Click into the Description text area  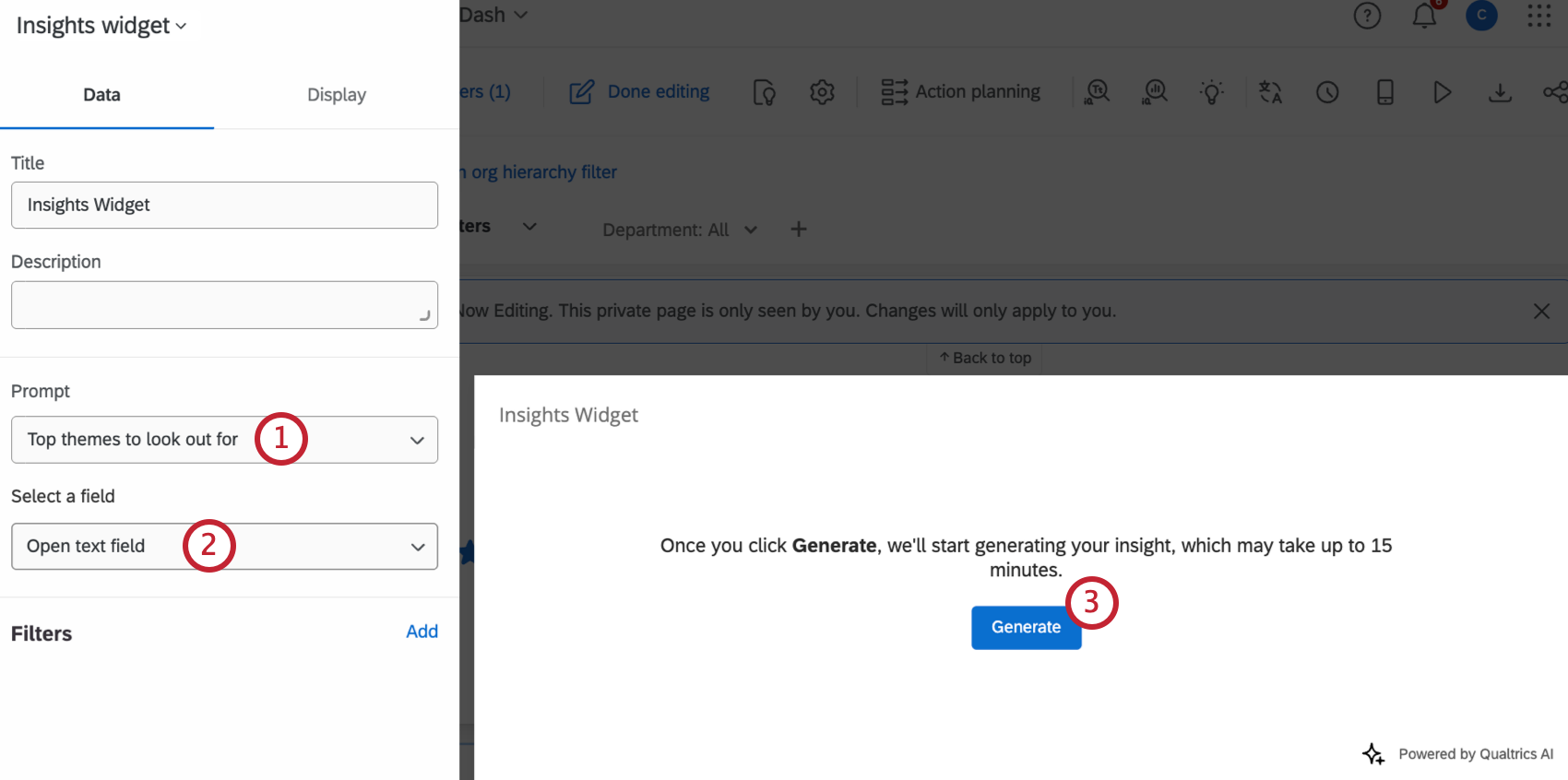pyautogui.click(x=224, y=305)
